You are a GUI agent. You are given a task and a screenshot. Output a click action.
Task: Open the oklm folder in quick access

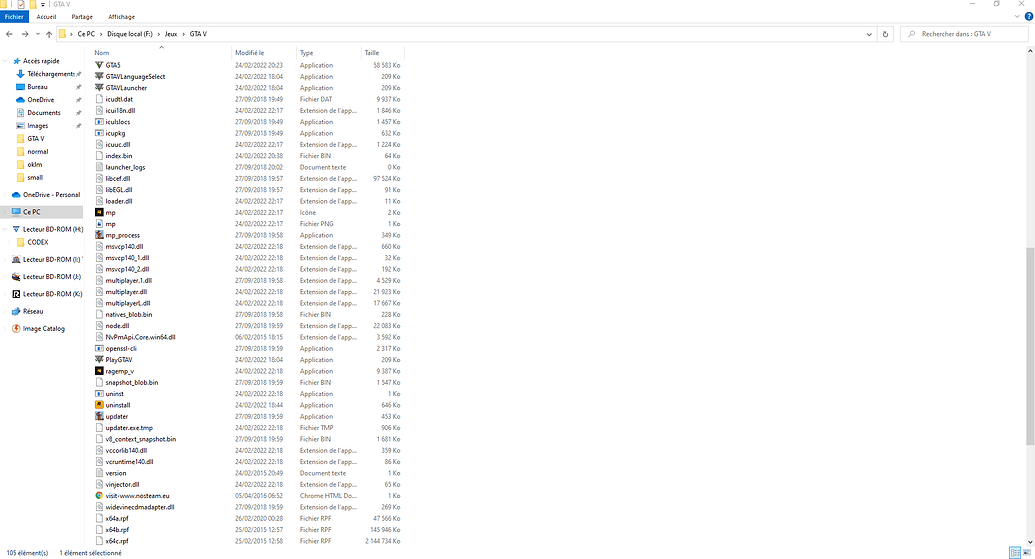pyautogui.click(x=35, y=164)
